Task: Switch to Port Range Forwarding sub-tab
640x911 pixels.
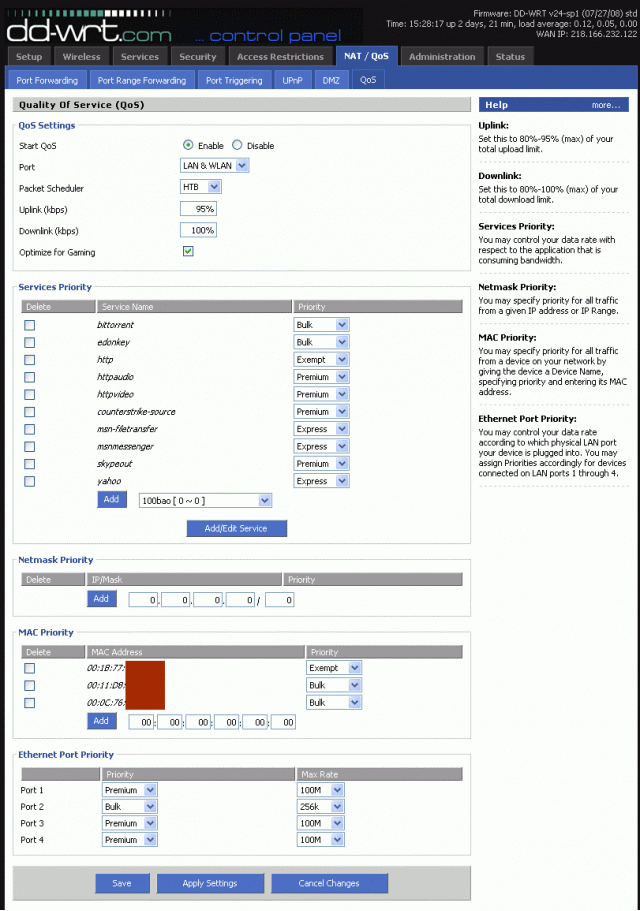Action: coord(142,80)
